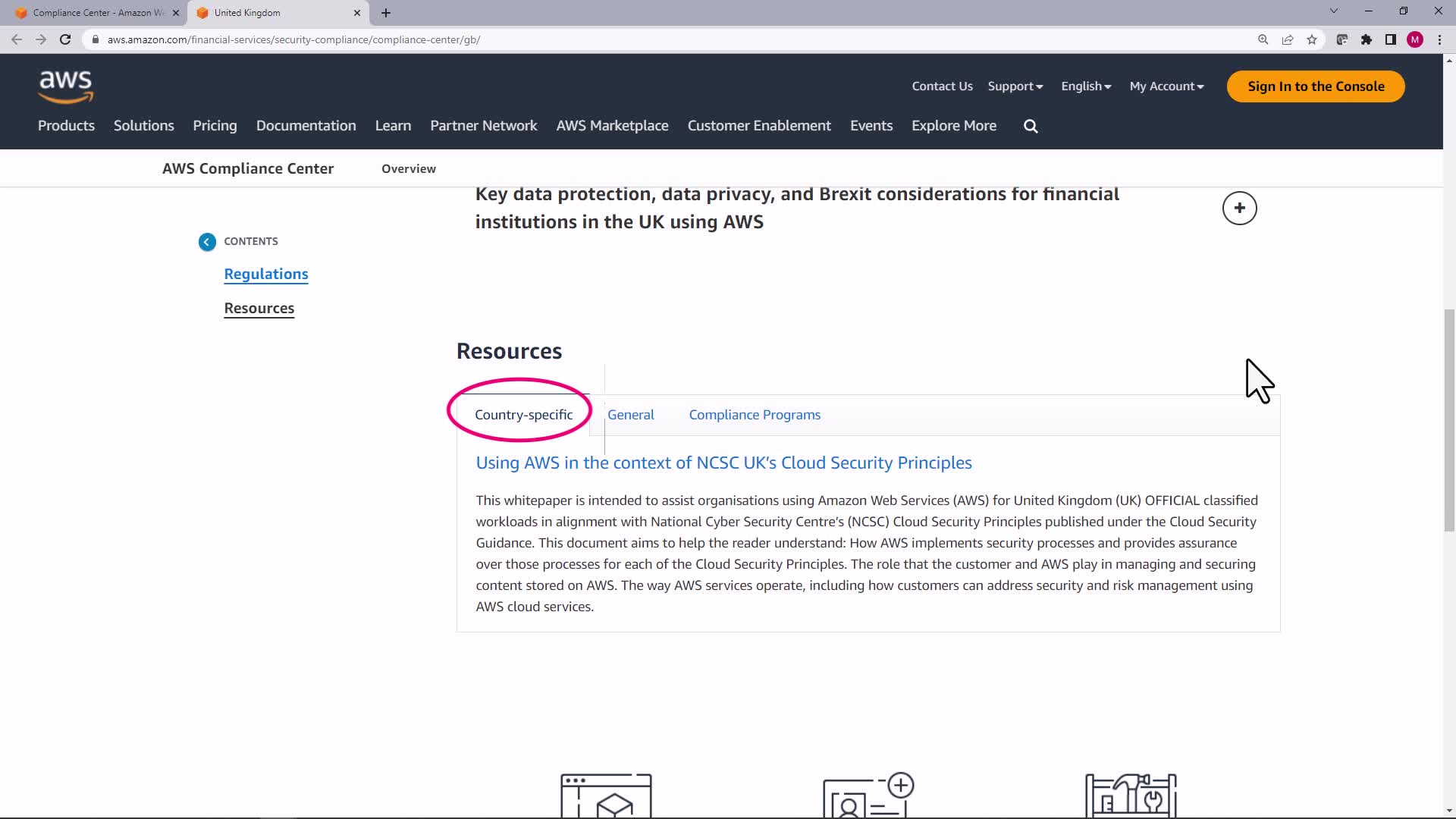Open the NCSC UK Cloud Security Principles link
The height and width of the screenshot is (819, 1456).
(x=723, y=463)
